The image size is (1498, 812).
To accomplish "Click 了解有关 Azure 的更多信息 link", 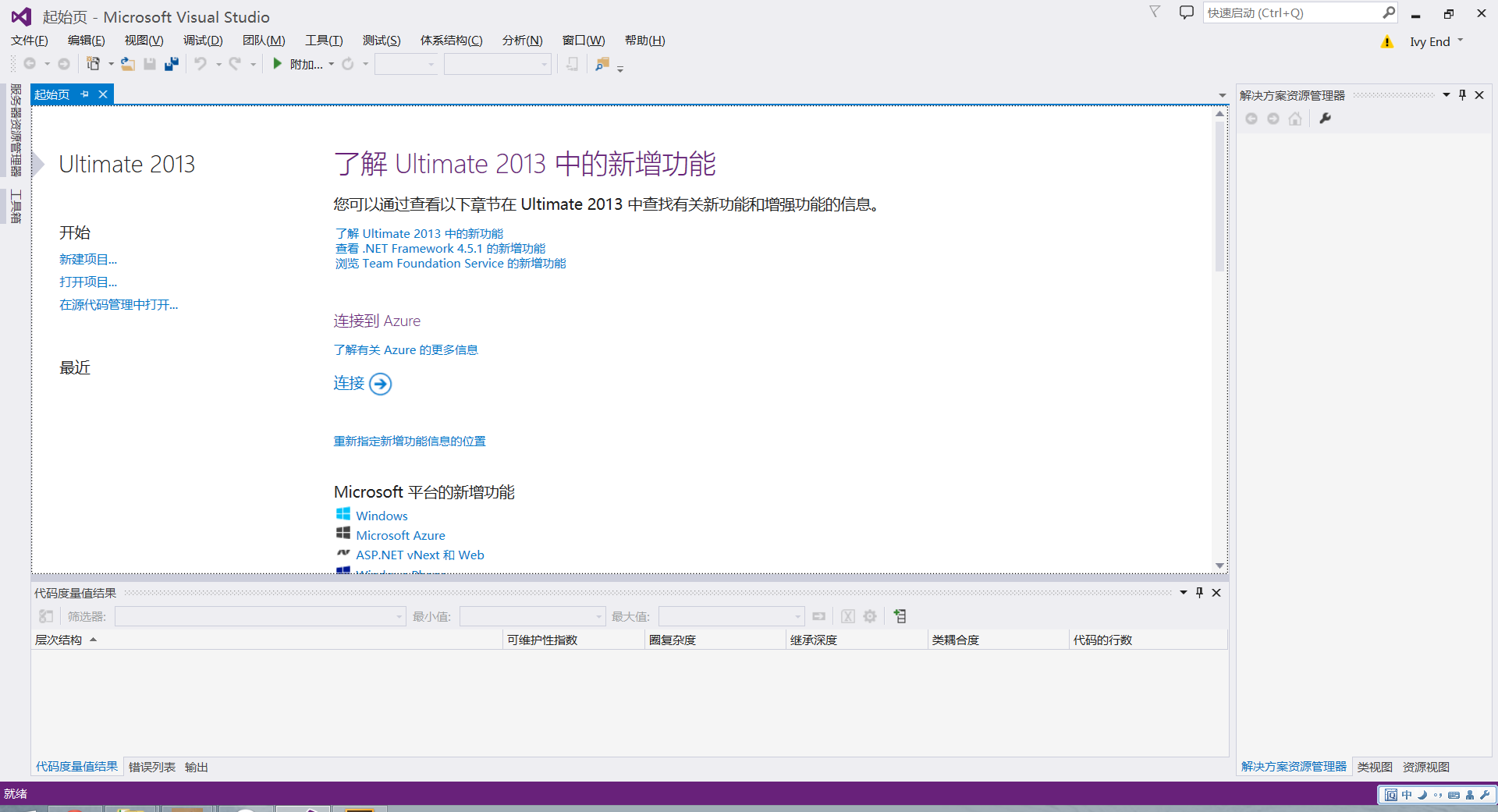I will (406, 350).
